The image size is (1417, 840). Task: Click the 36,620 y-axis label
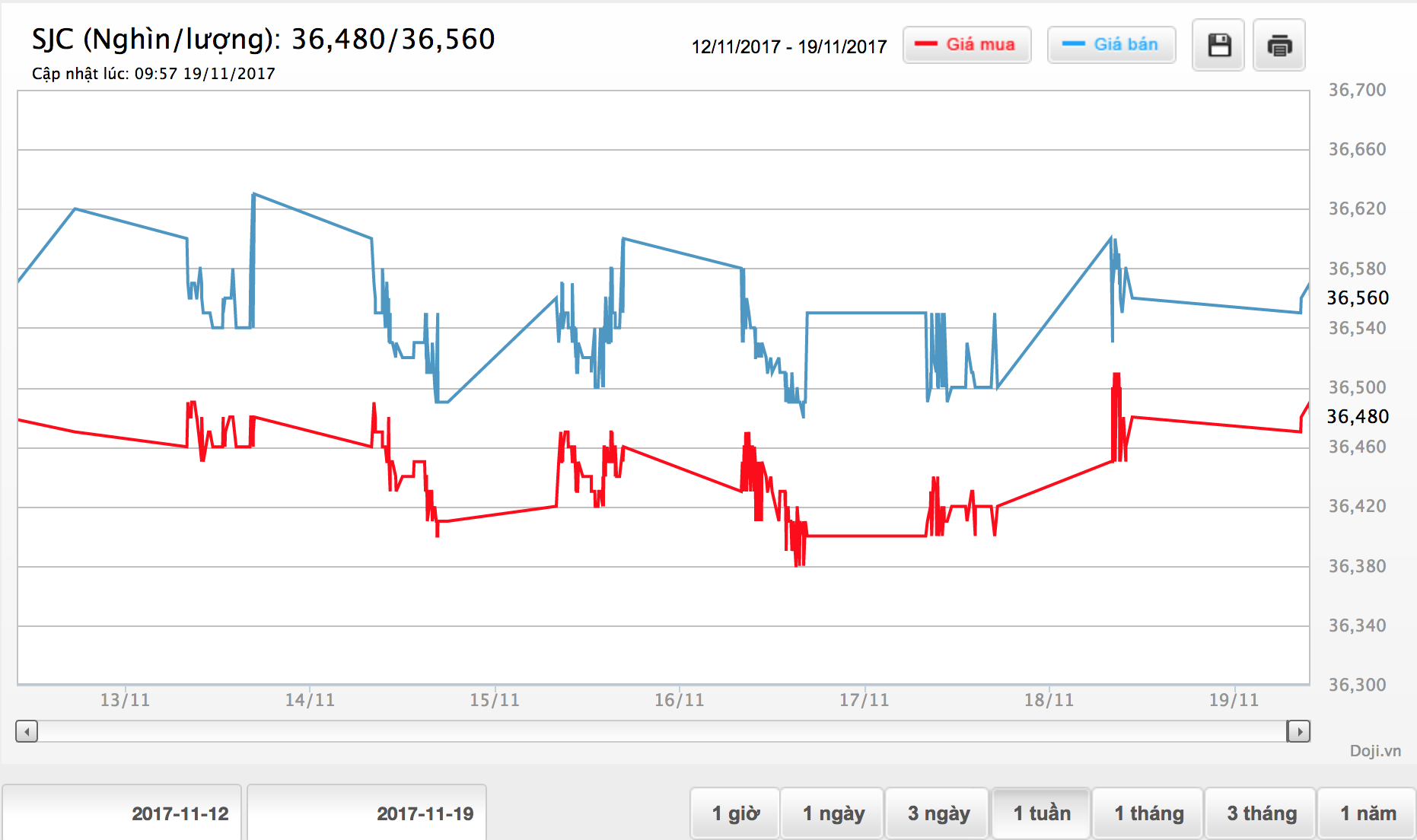coord(1357,208)
